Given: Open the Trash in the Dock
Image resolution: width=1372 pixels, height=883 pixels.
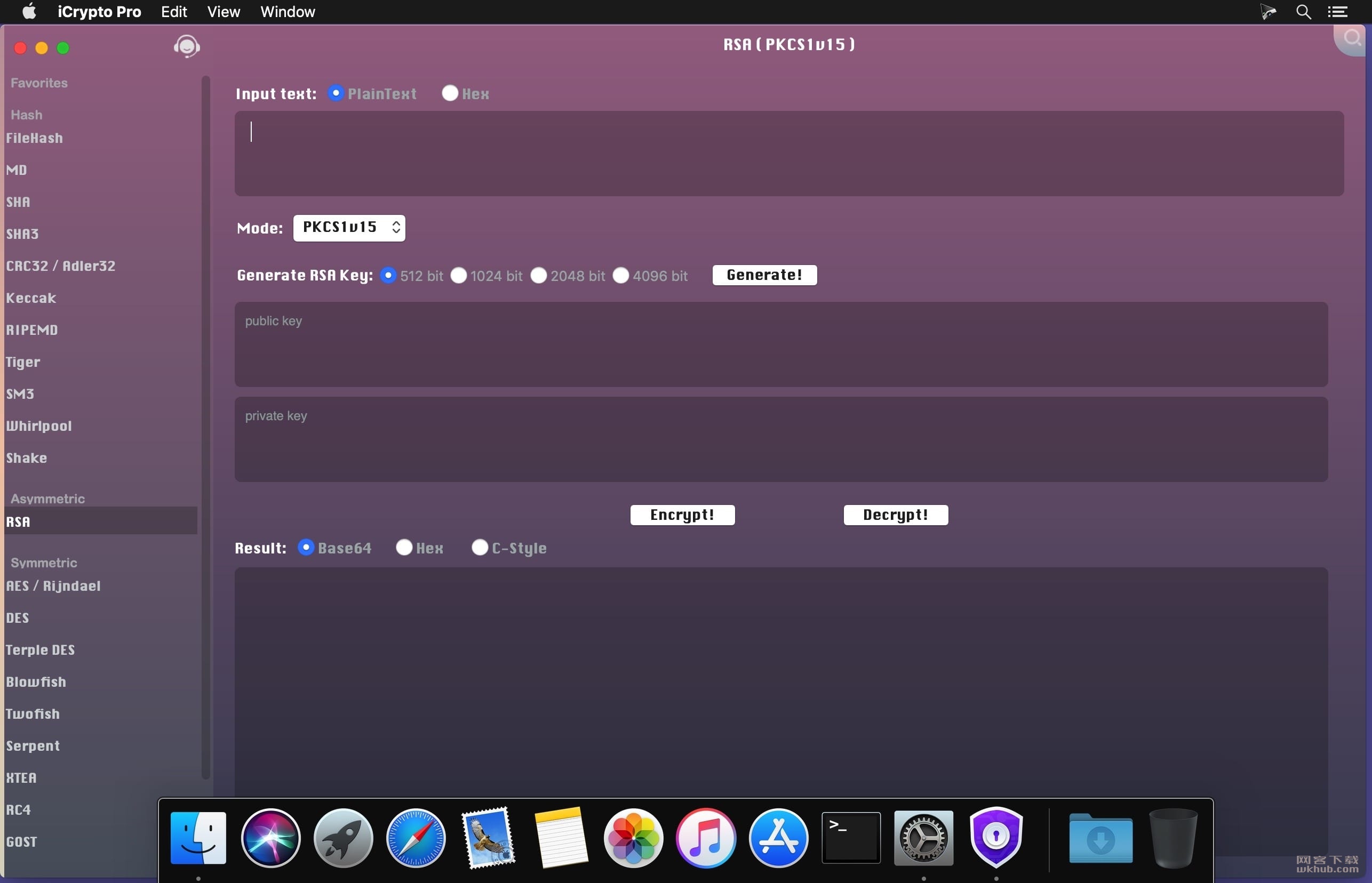Looking at the screenshot, I should pyautogui.click(x=1173, y=838).
